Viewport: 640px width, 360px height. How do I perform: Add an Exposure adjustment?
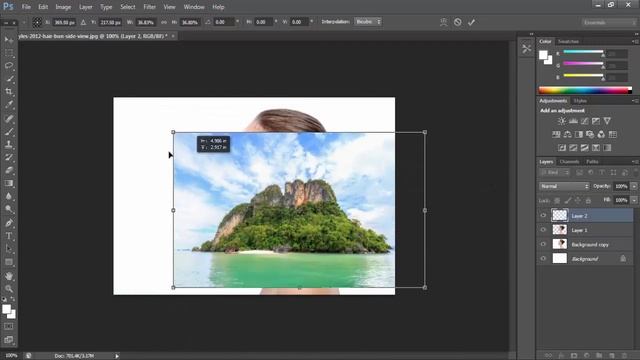[596, 121]
